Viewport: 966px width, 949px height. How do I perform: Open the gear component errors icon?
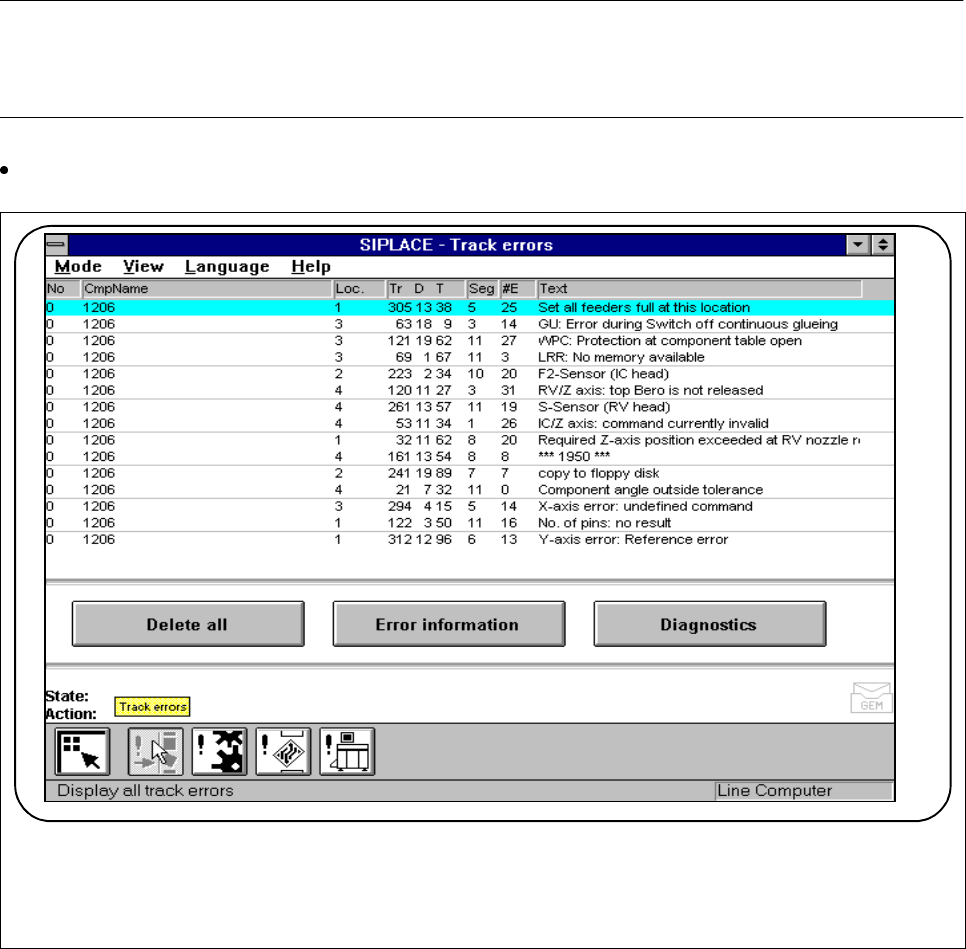(x=219, y=751)
